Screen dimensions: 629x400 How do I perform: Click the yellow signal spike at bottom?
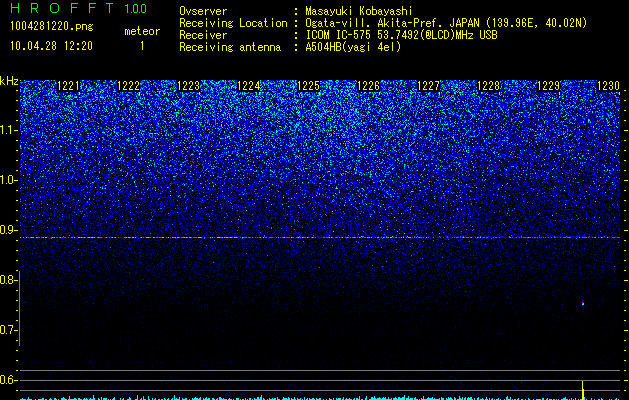582,390
